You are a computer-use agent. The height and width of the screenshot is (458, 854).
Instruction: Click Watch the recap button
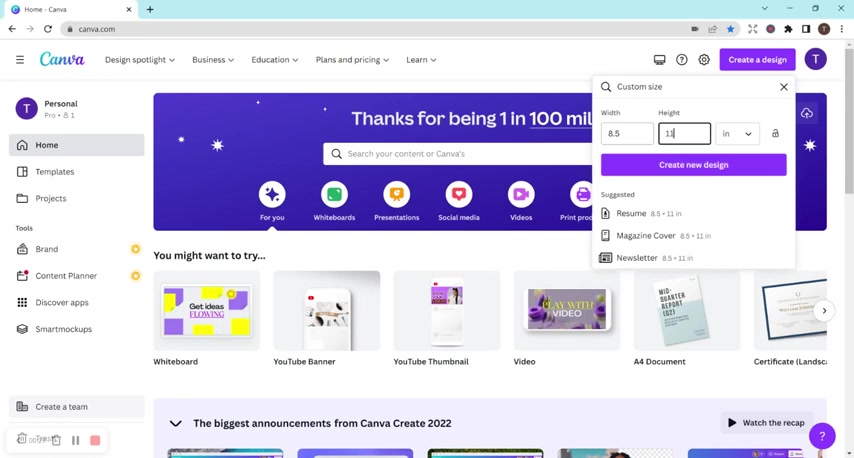point(767,423)
